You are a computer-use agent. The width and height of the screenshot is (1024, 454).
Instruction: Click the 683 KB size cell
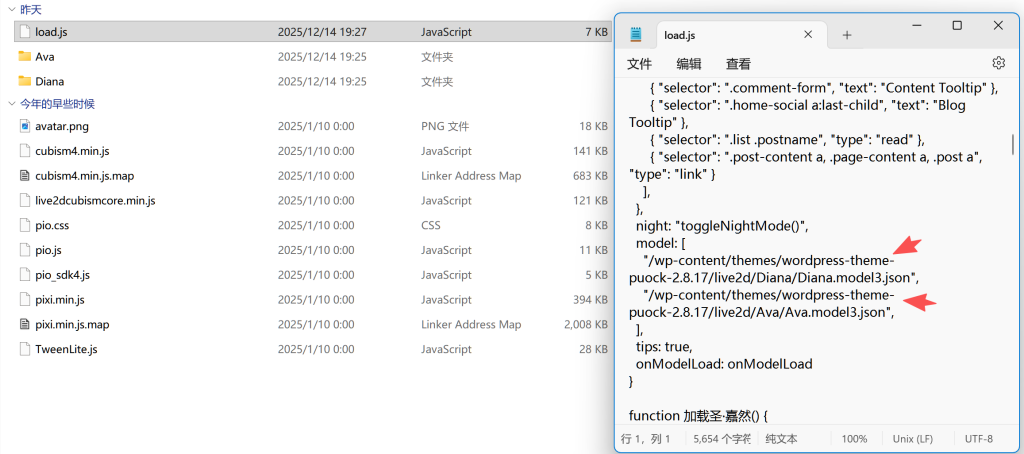point(590,176)
